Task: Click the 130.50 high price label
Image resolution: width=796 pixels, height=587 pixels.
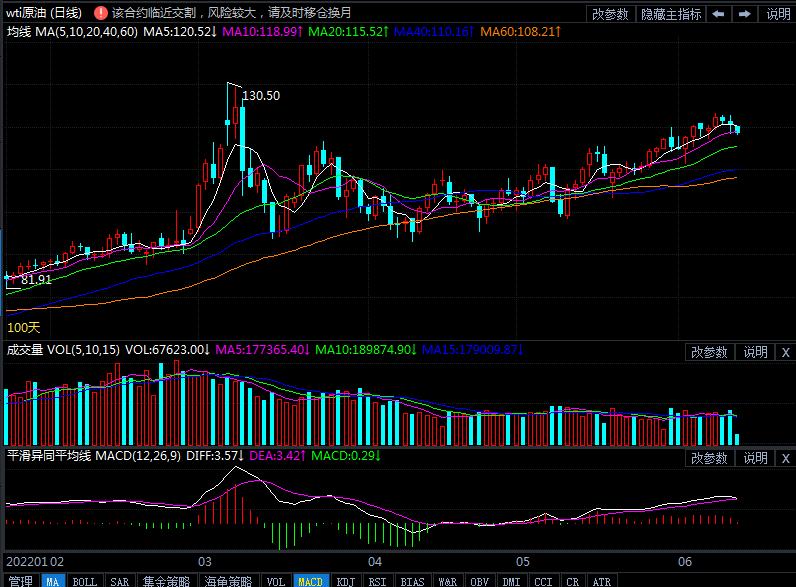Action: 261,96
